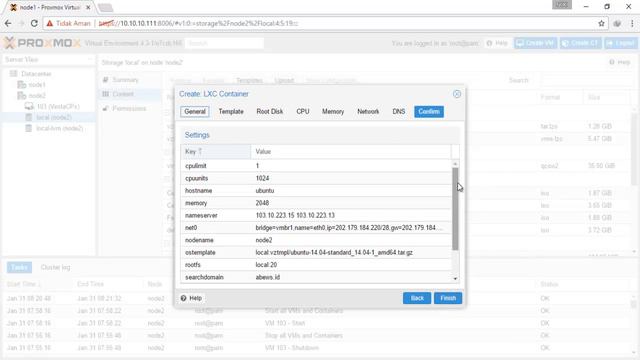Select the nameserver row
This screenshot has width=640, height=360.
coord(316,215)
